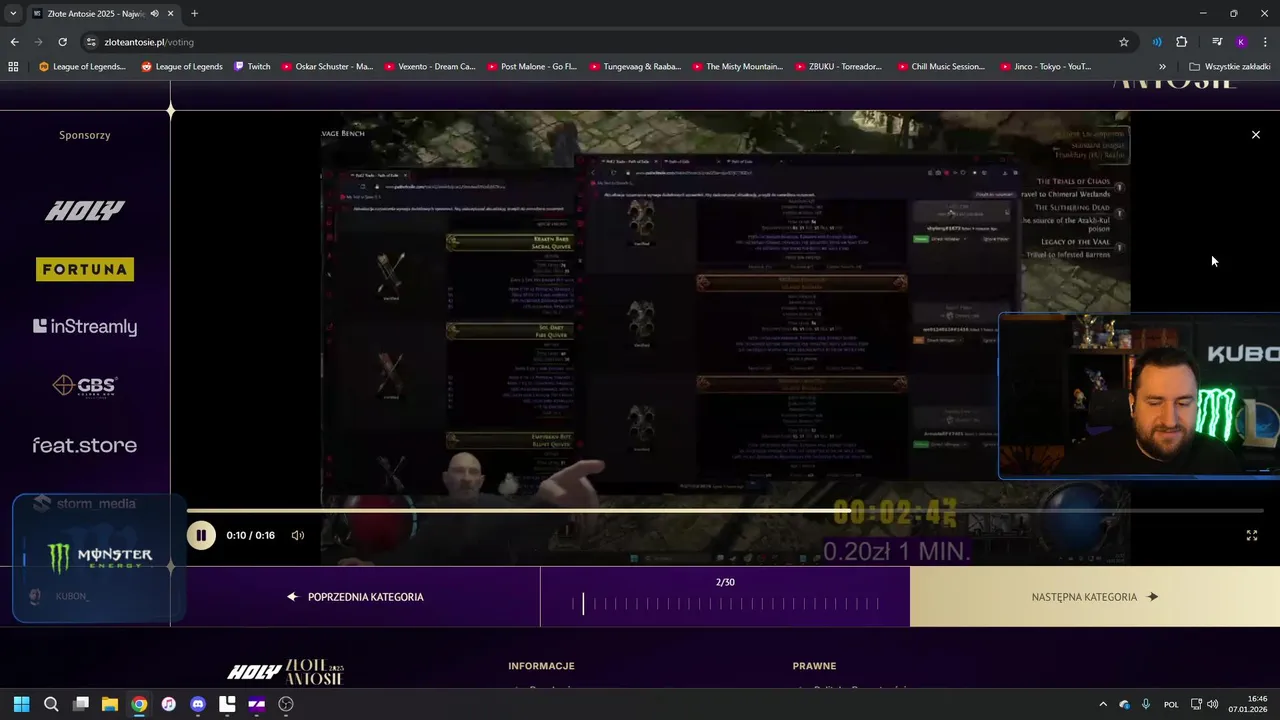Open Apple Music from the taskbar
The height and width of the screenshot is (720, 1280).
pos(169,704)
